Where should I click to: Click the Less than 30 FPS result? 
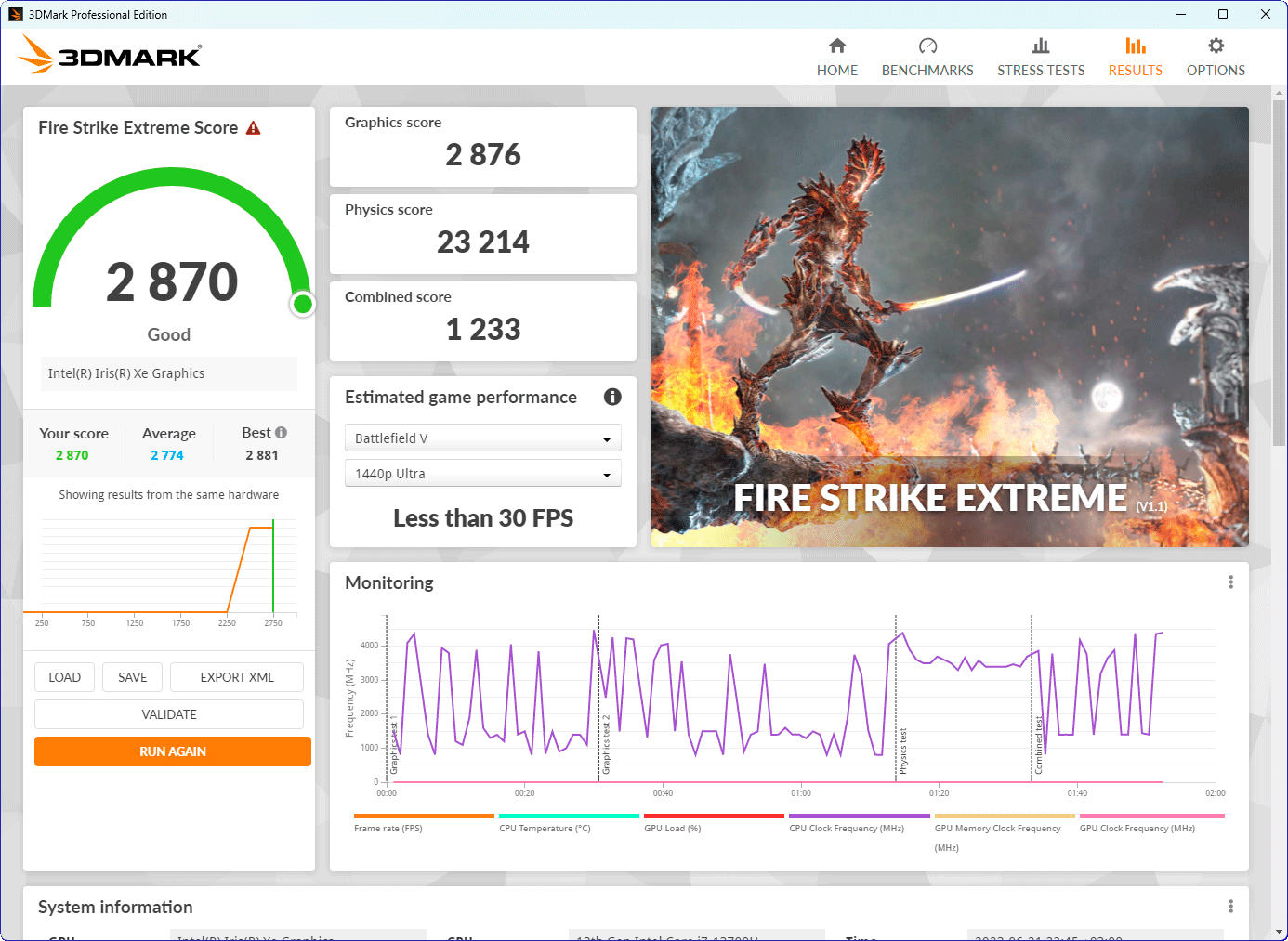[x=483, y=518]
